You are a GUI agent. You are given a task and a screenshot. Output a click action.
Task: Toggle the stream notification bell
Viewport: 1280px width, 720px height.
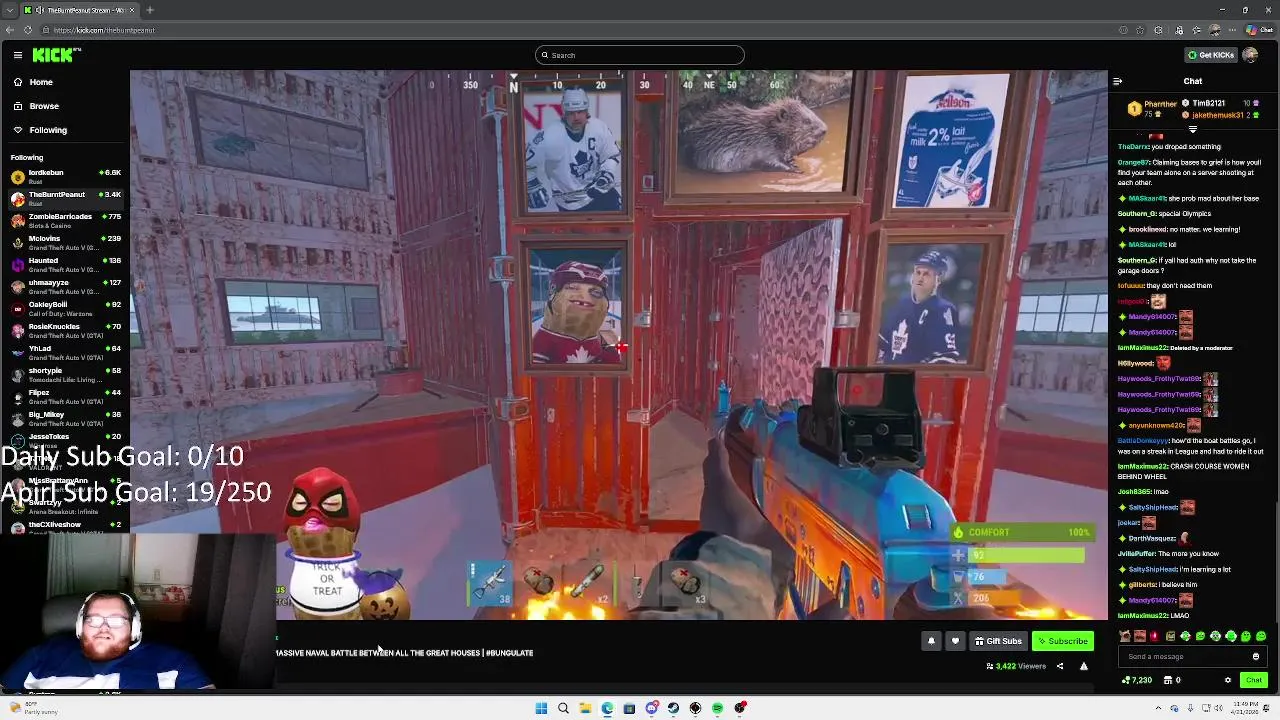pyautogui.click(x=931, y=641)
